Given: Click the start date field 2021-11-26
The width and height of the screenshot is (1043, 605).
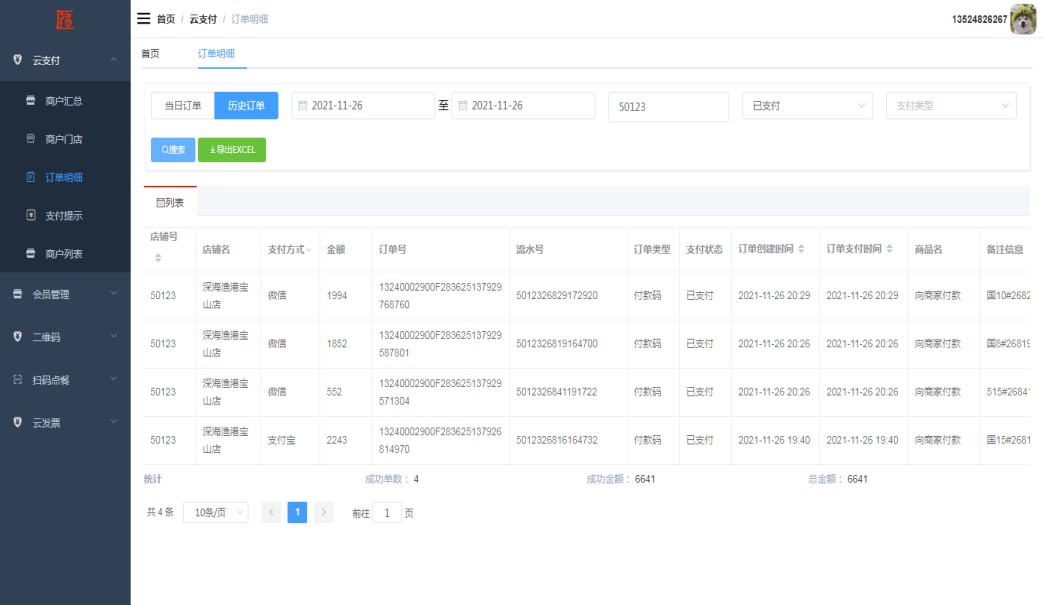Looking at the screenshot, I should (363, 106).
